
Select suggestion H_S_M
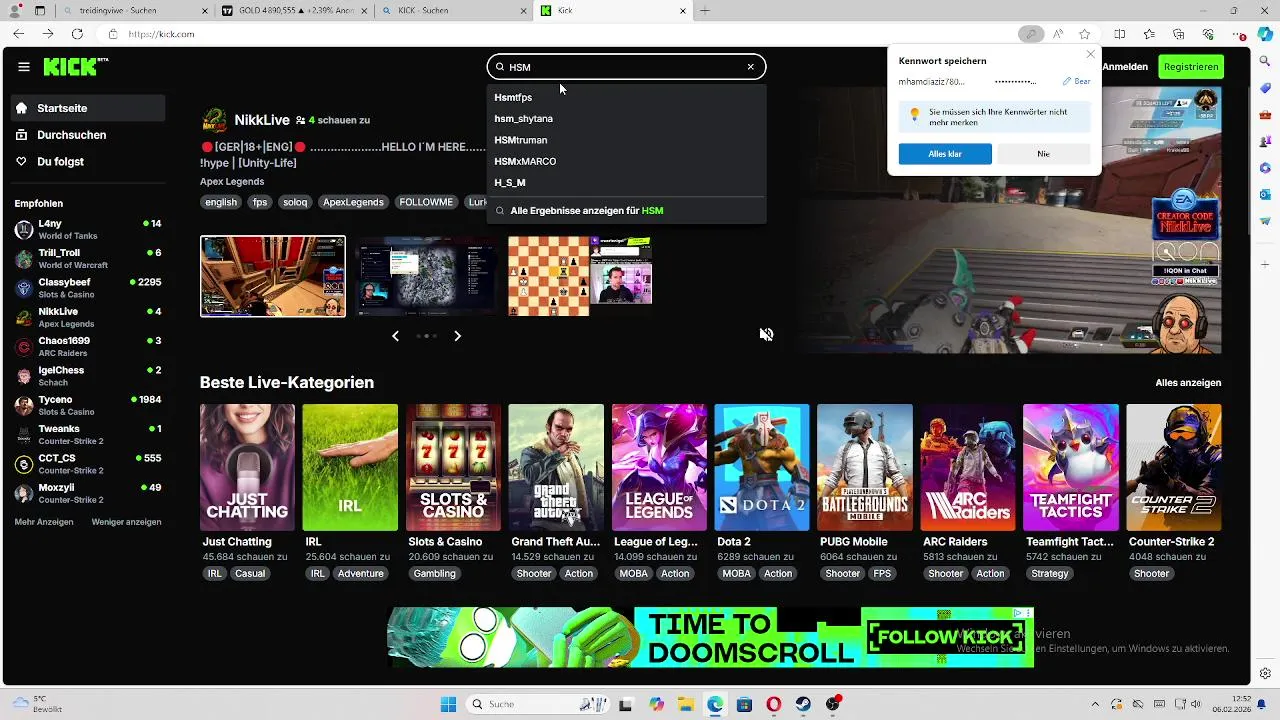pyautogui.click(x=626, y=183)
